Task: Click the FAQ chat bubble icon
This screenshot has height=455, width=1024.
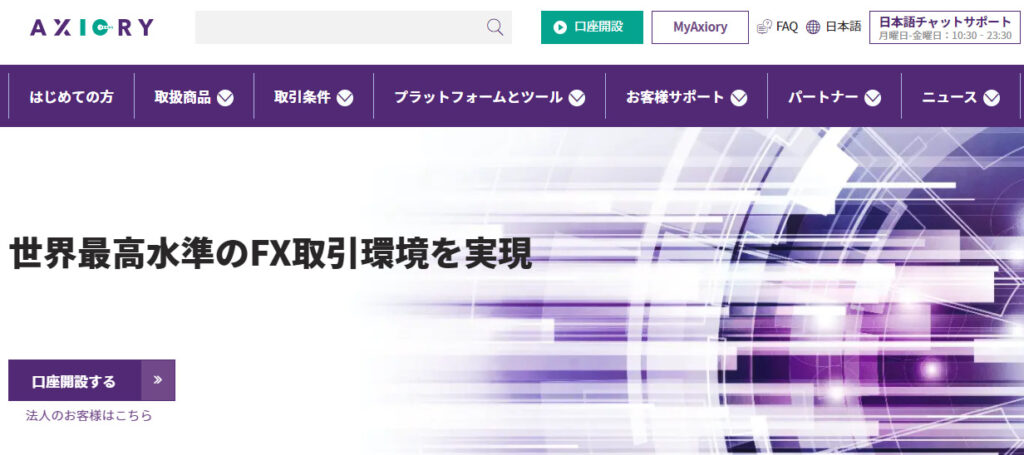Action: [764, 27]
